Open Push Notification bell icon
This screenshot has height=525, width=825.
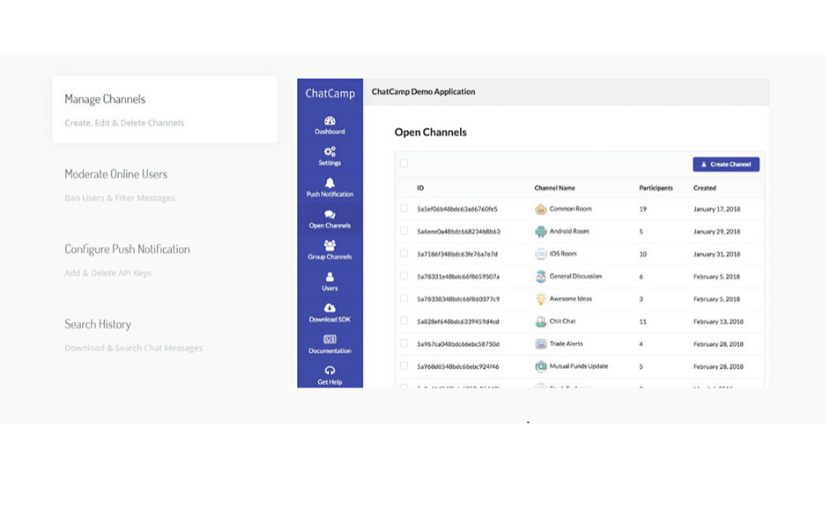point(329,183)
